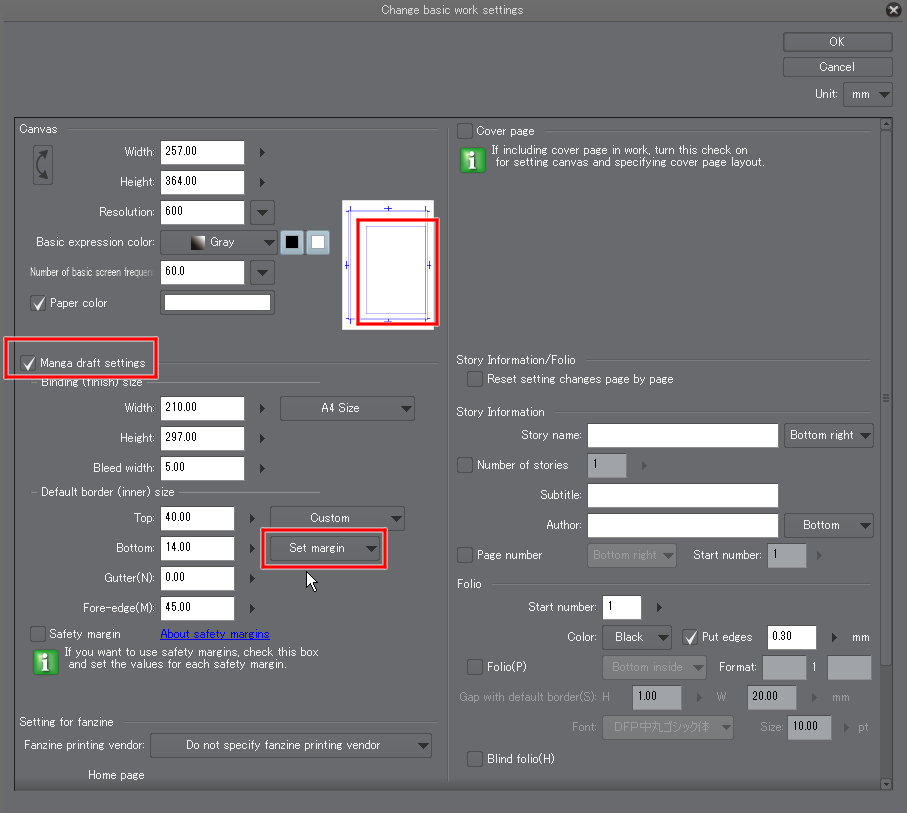Enable the Cover page checkbox

[x=464, y=131]
